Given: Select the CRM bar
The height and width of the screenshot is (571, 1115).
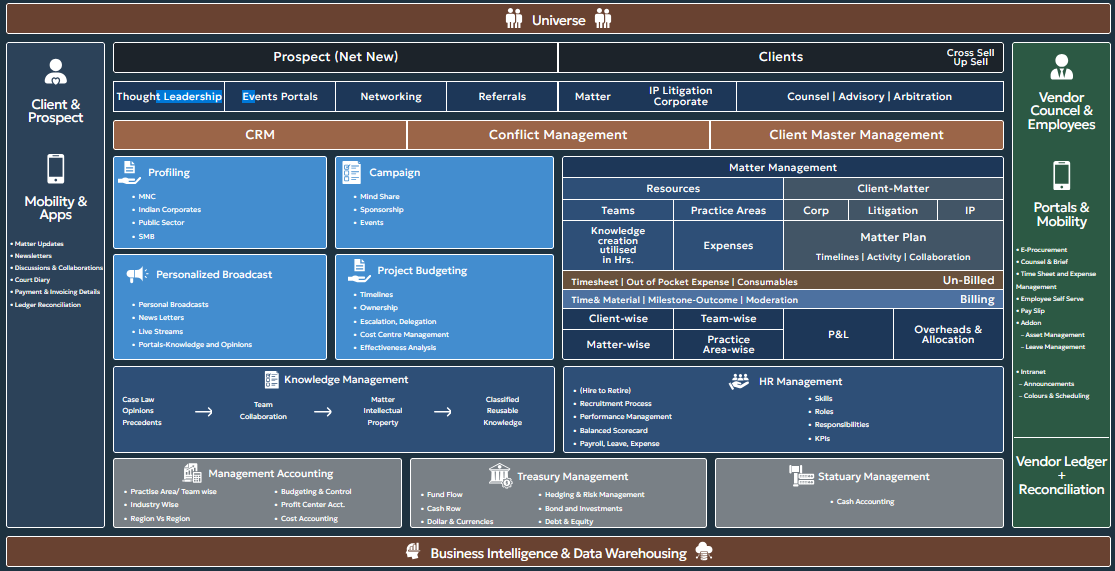Looking at the screenshot, I should tap(260, 135).
